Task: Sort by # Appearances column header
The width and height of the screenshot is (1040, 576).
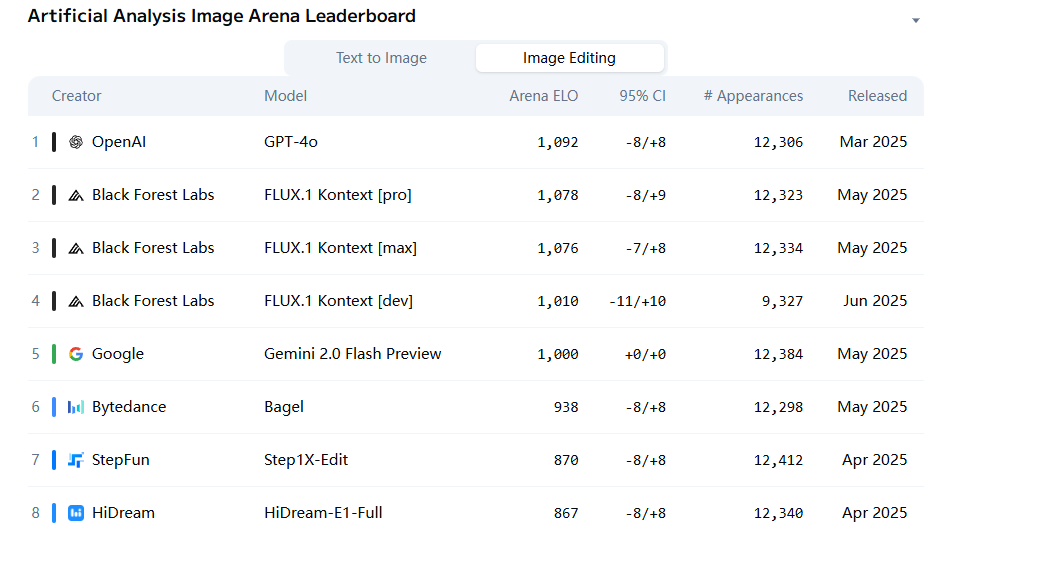Action: pos(753,96)
